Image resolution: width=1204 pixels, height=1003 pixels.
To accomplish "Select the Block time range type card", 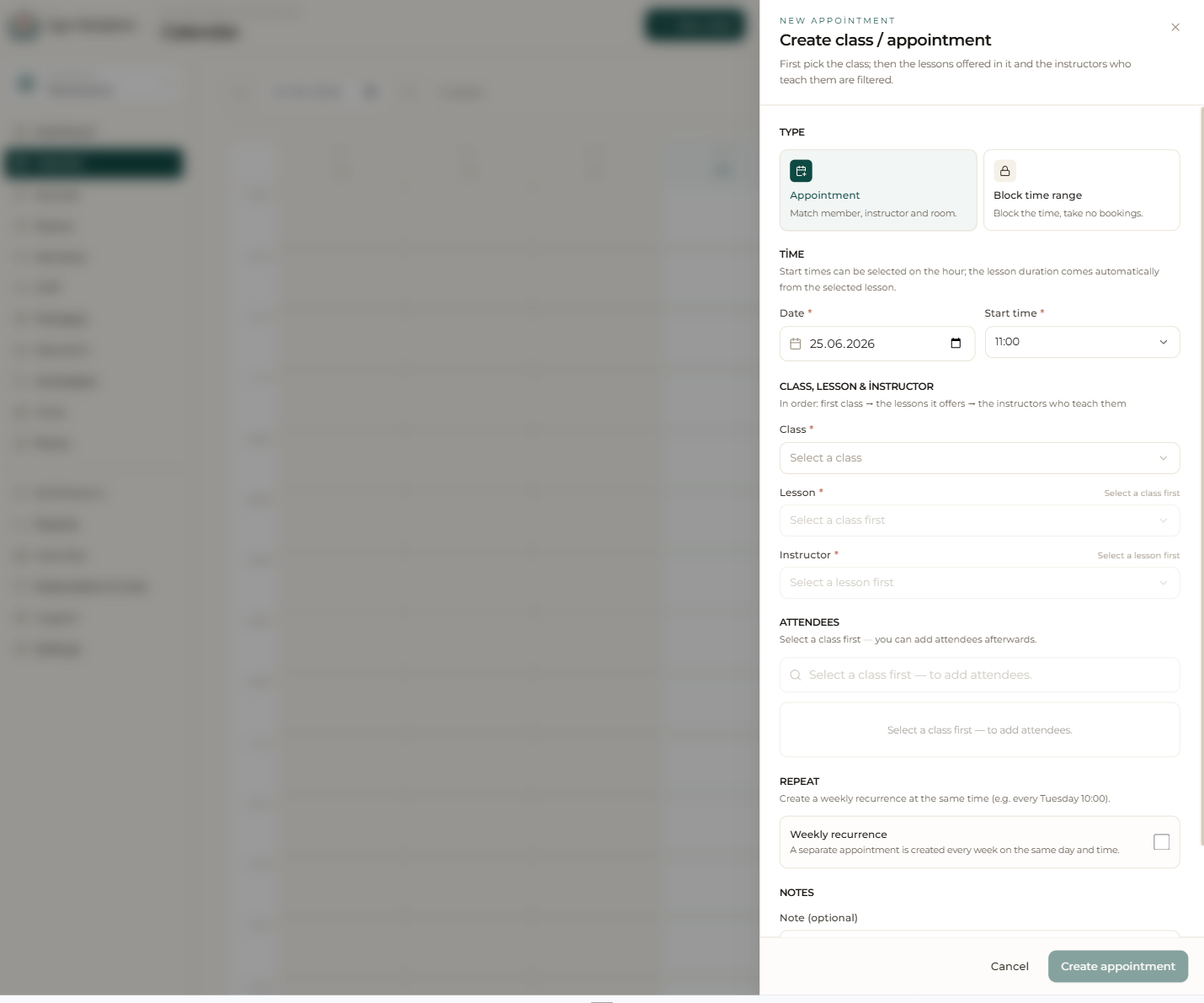I will (x=1081, y=190).
